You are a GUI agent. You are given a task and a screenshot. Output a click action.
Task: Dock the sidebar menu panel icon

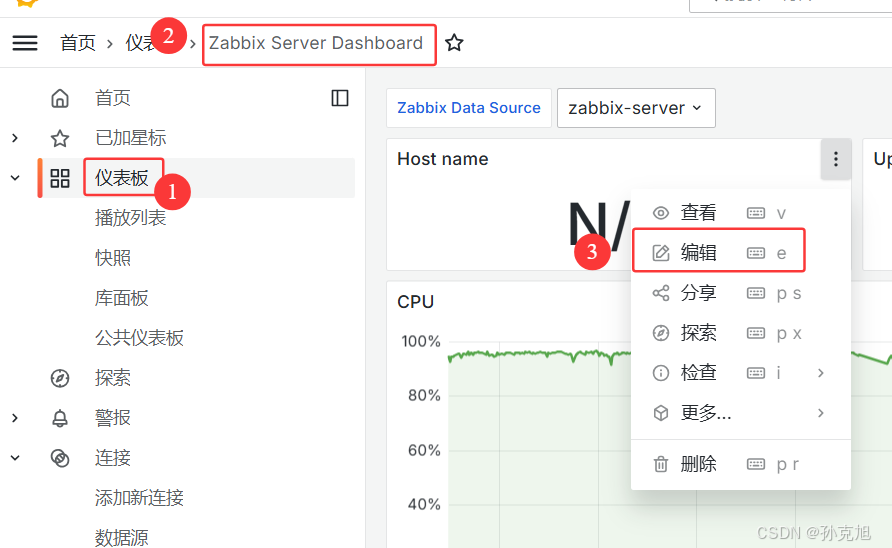(340, 98)
